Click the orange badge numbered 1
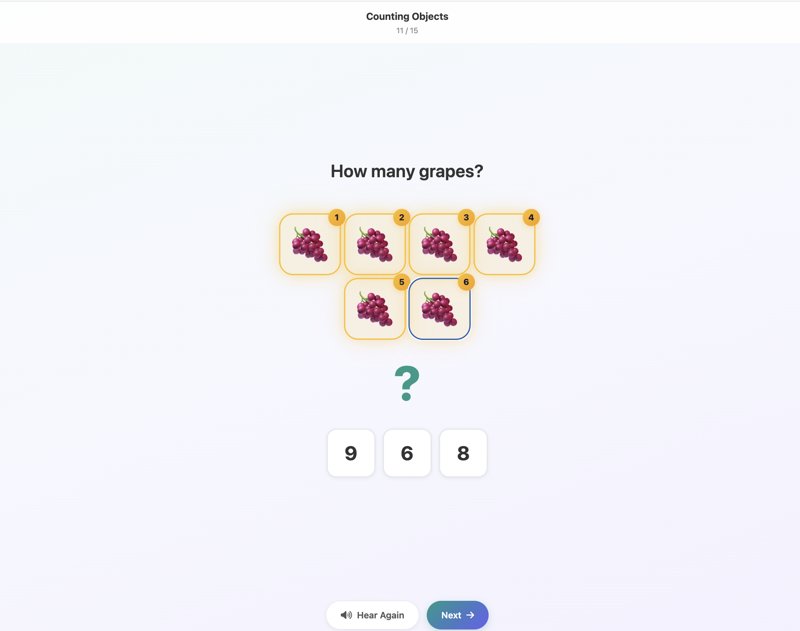 [x=336, y=217]
